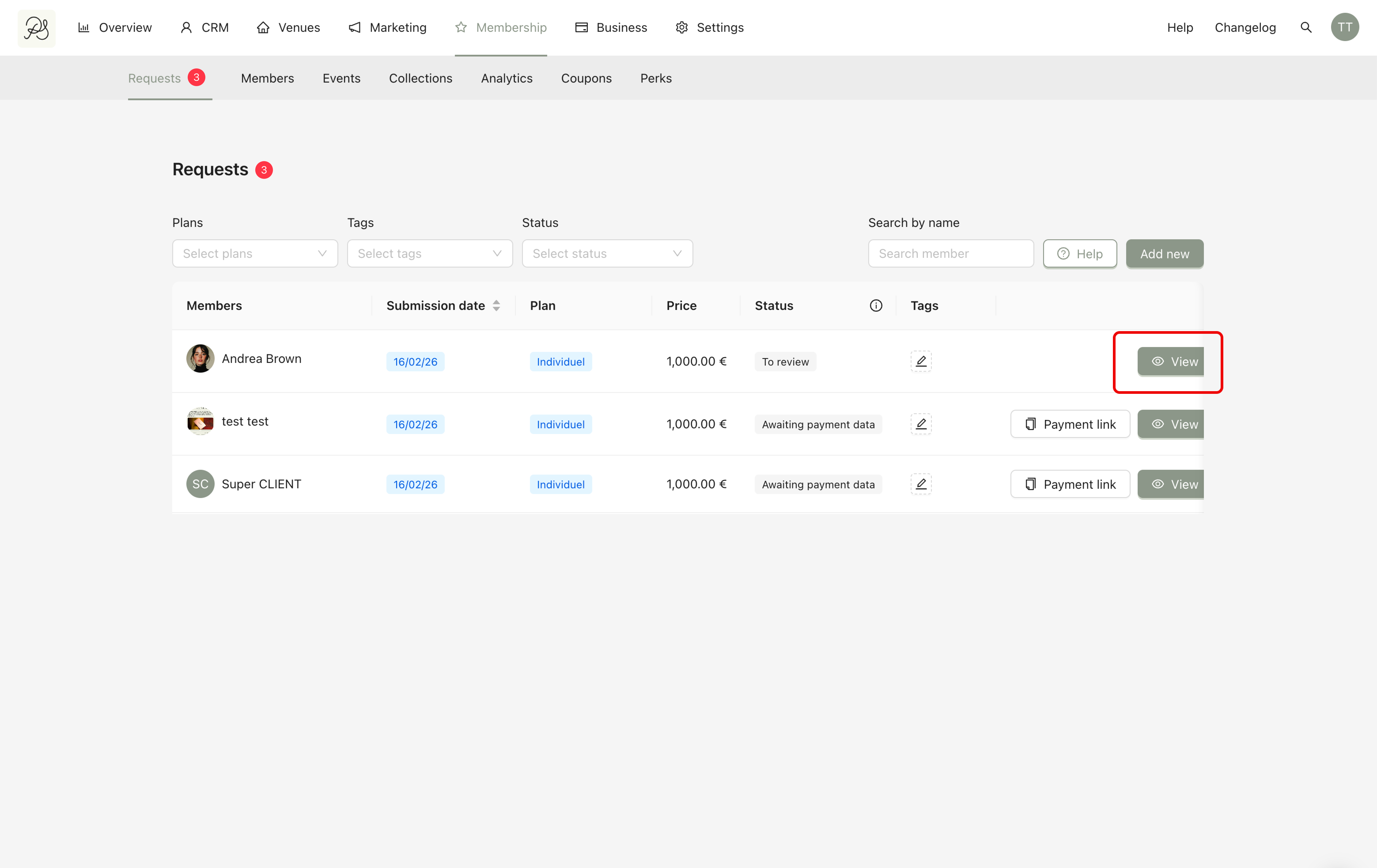Click the Status column info icon
This screenshot has height=868, width=1377.
pyautogui.click(x=876, y=305)
